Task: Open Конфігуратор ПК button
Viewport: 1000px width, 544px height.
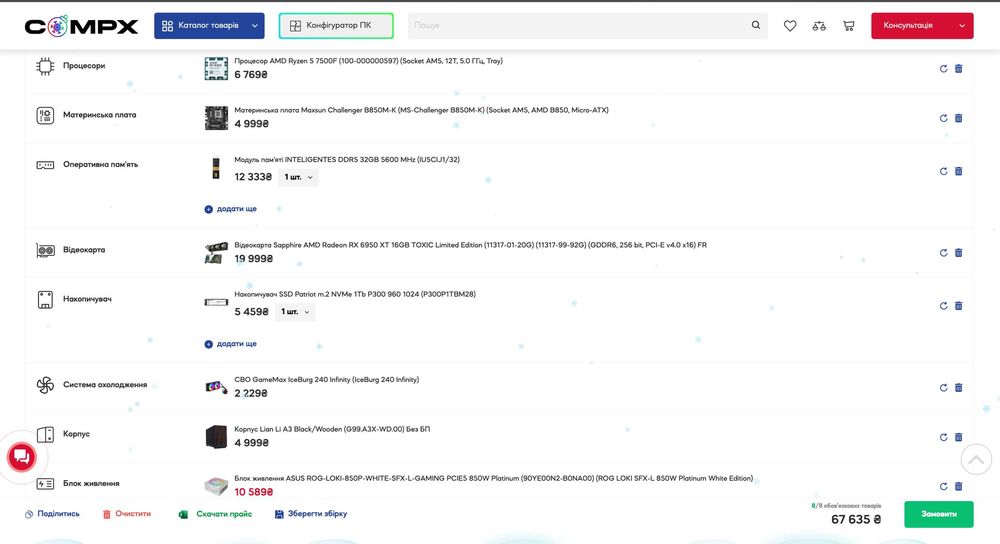Action: (x=336, y=26)
